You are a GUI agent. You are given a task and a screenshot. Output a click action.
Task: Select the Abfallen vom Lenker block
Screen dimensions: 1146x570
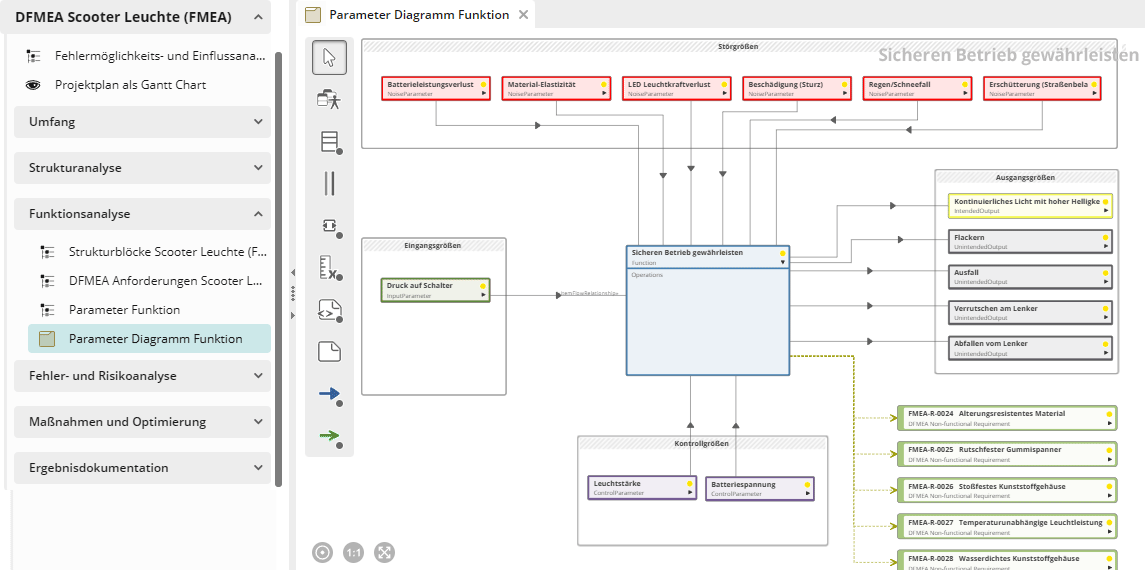(1031, 347)
